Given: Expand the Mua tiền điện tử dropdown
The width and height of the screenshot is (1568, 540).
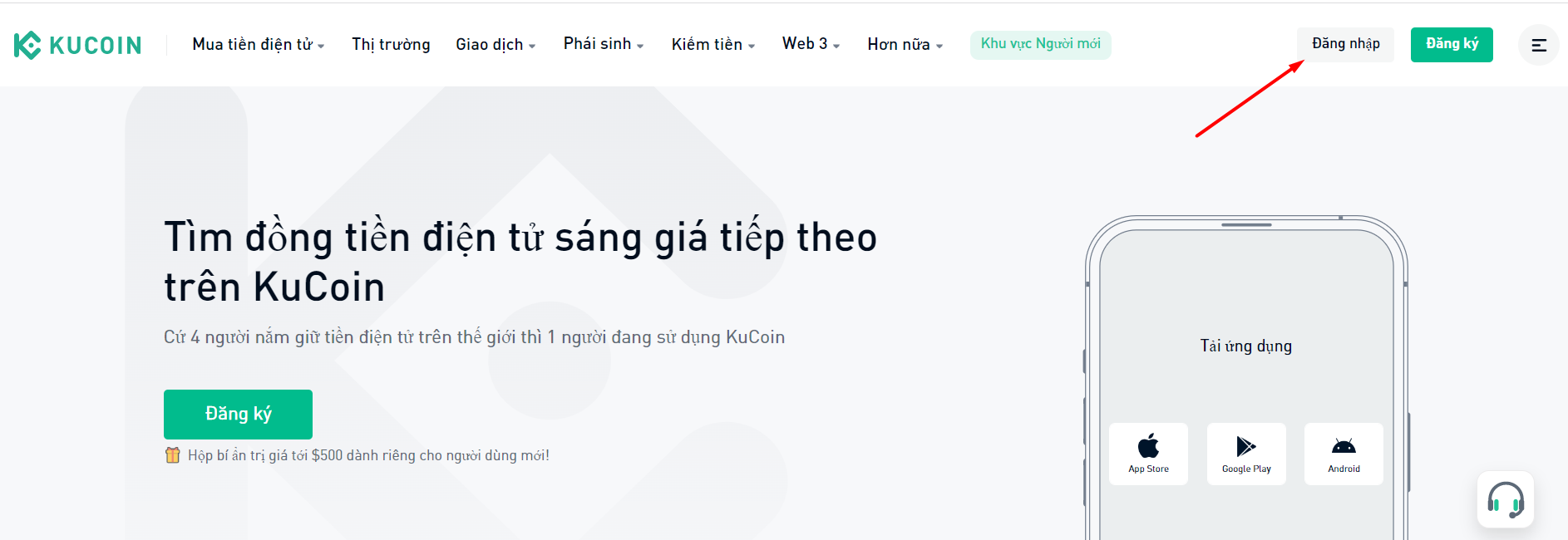Looking at the screenshot, I should coord(258,45).
